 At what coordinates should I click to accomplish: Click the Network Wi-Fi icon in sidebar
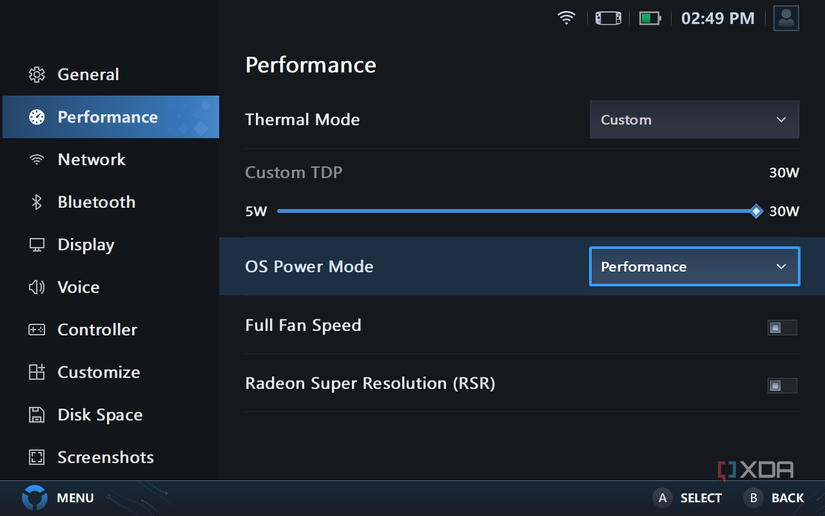(x=37, y=160)
